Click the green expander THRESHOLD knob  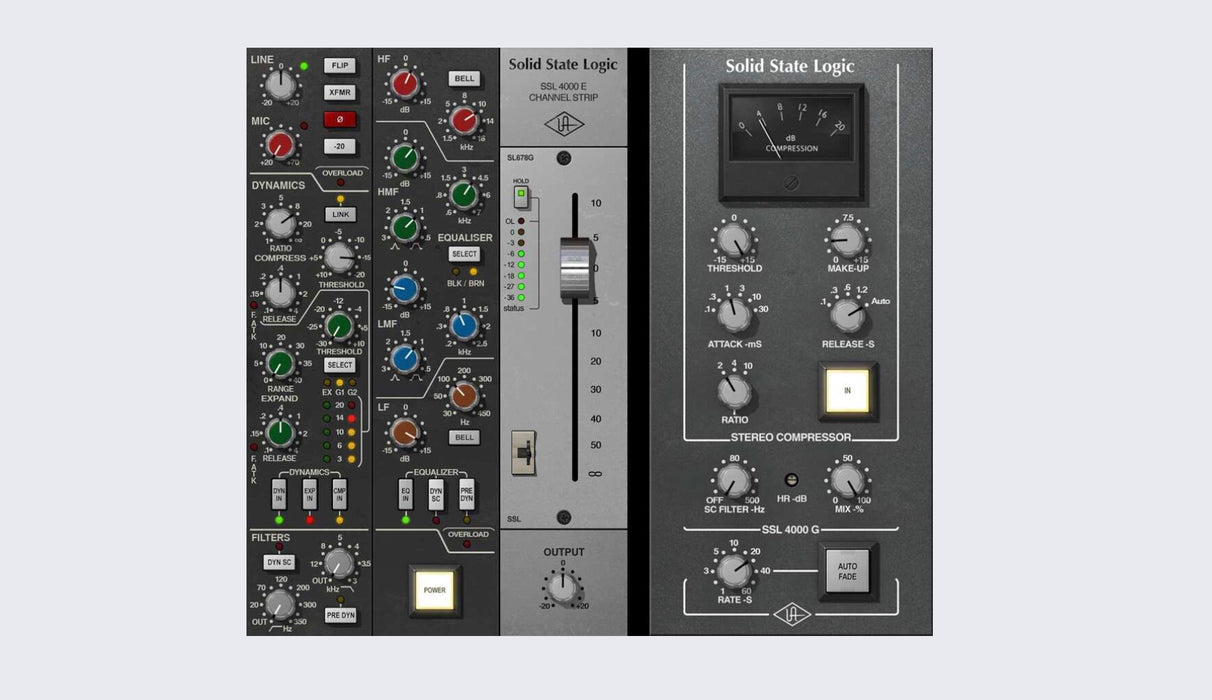coord(340,326)
